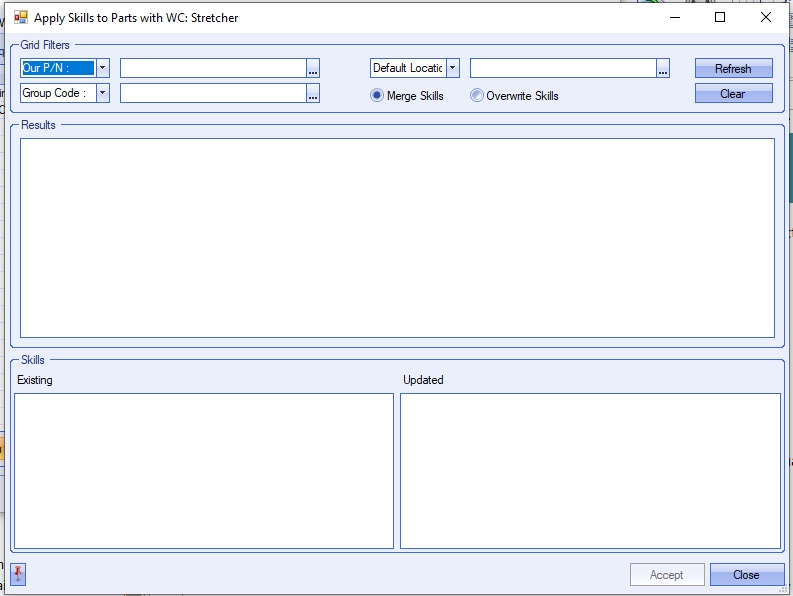Open the Group Code filter dropdown
This screenshot has width=793, height=596.
103,93
